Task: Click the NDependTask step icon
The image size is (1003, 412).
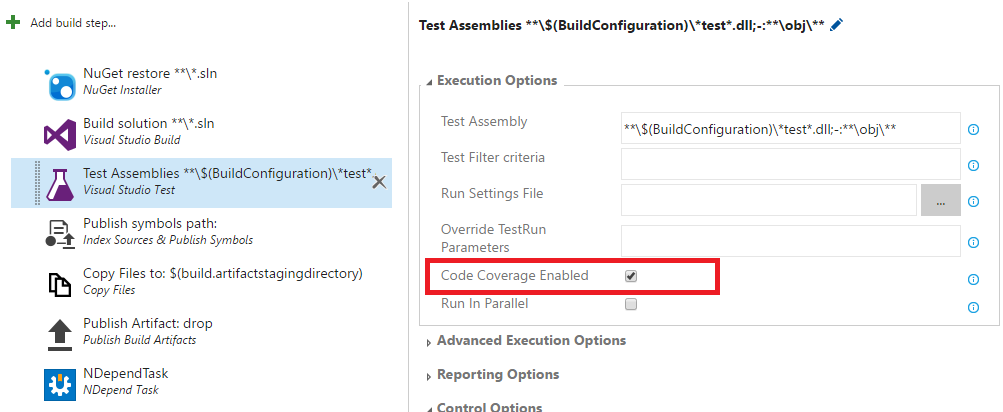Action: tap(61, 383)
